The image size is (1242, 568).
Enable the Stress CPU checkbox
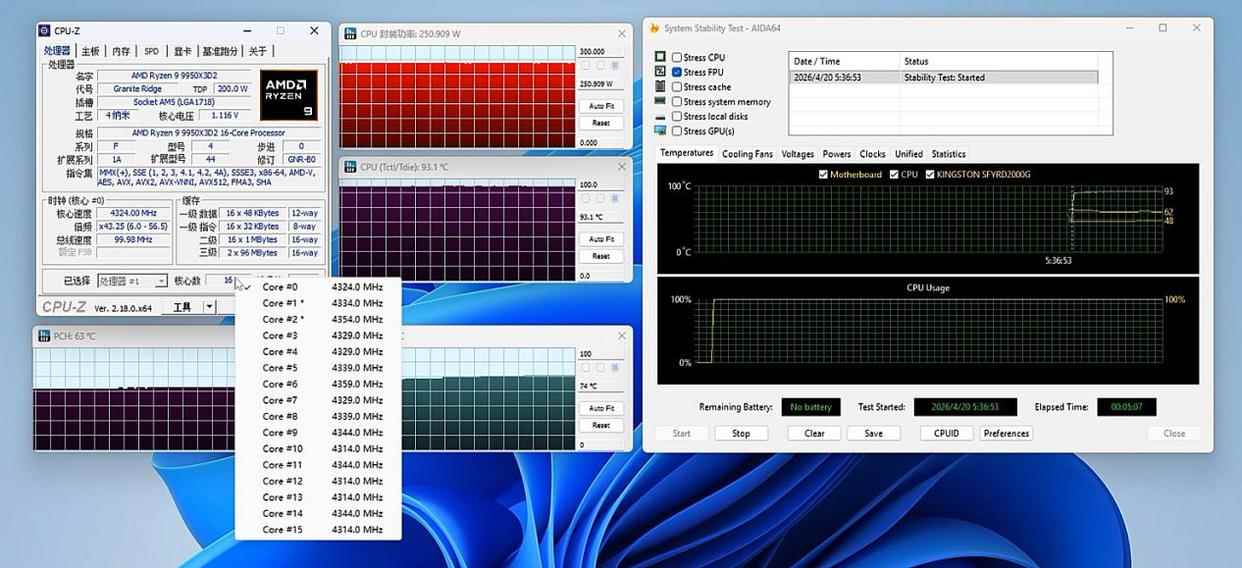point(677,58)
